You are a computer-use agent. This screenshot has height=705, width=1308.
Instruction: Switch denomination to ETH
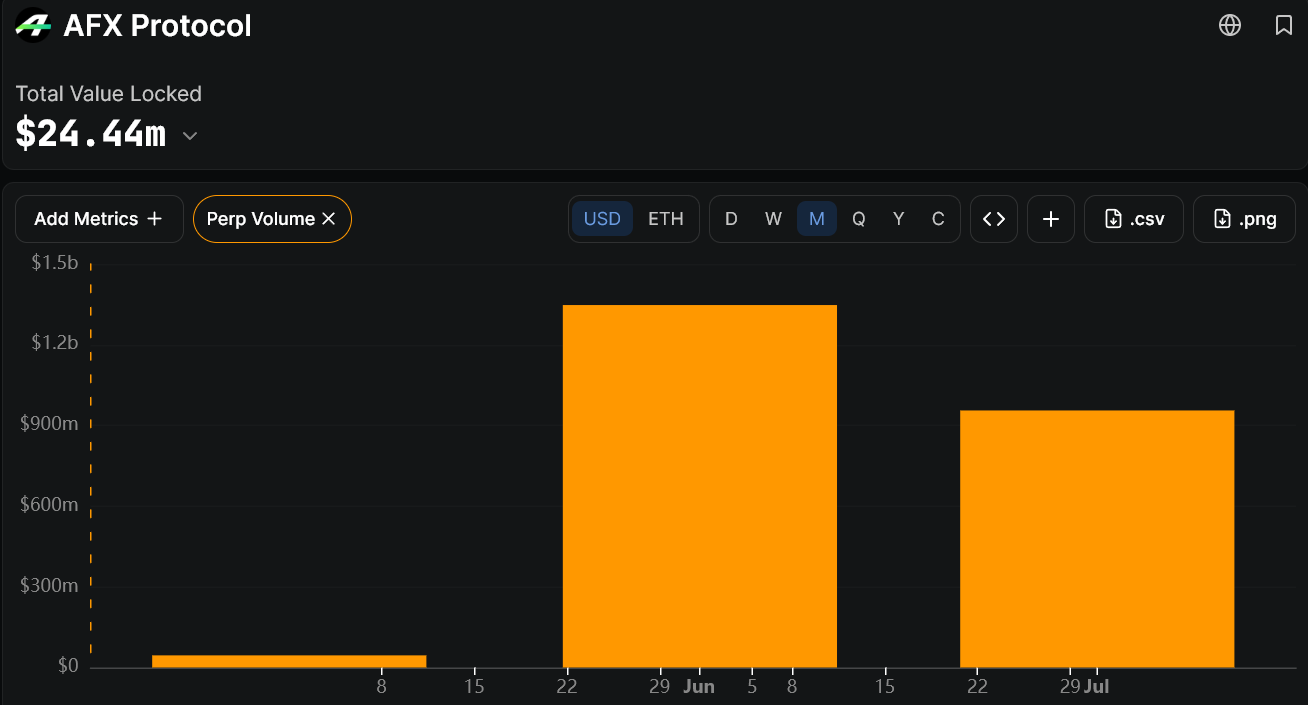pos(666,219)
